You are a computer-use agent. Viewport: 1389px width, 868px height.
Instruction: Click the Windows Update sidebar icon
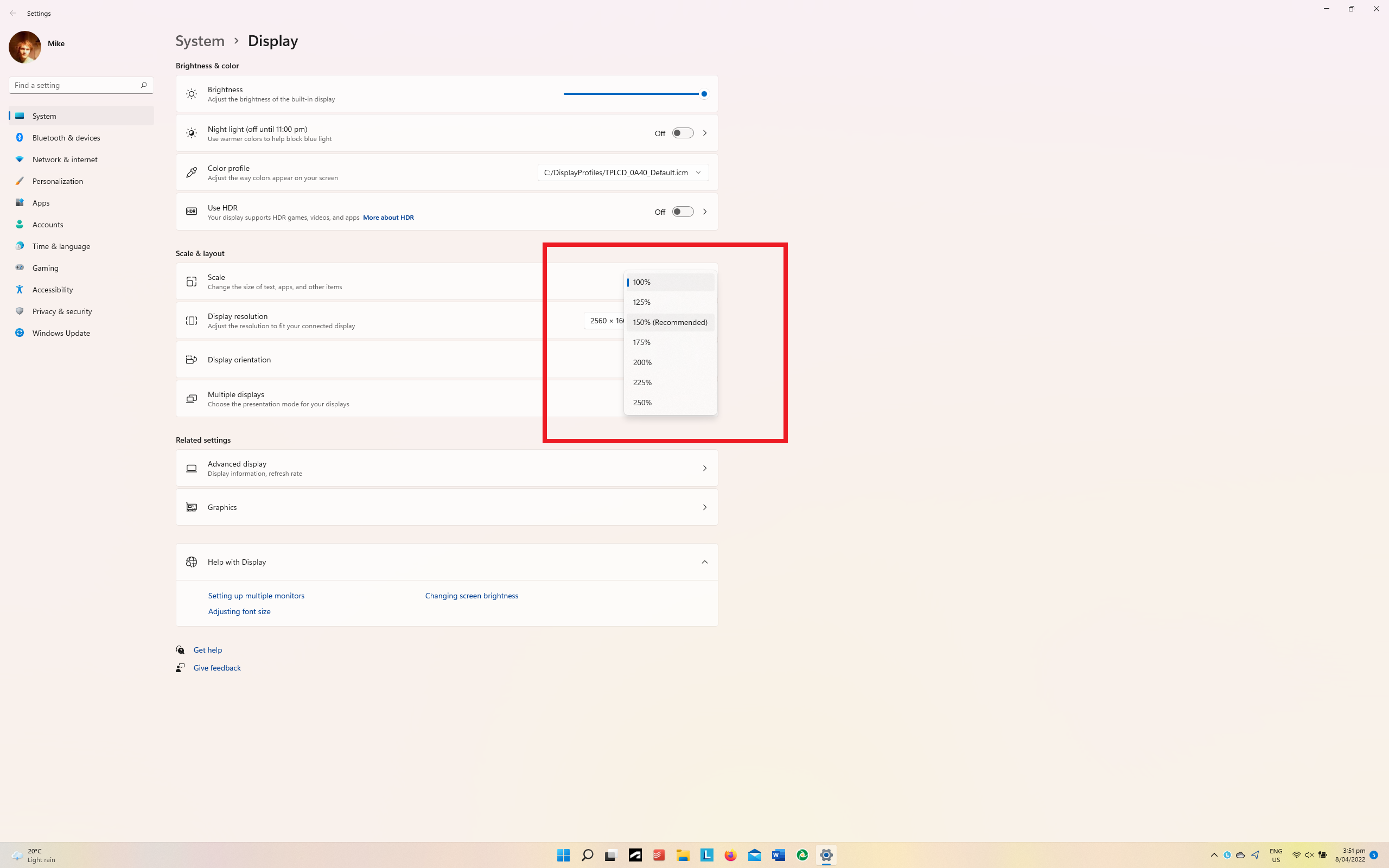click(20, 333)
